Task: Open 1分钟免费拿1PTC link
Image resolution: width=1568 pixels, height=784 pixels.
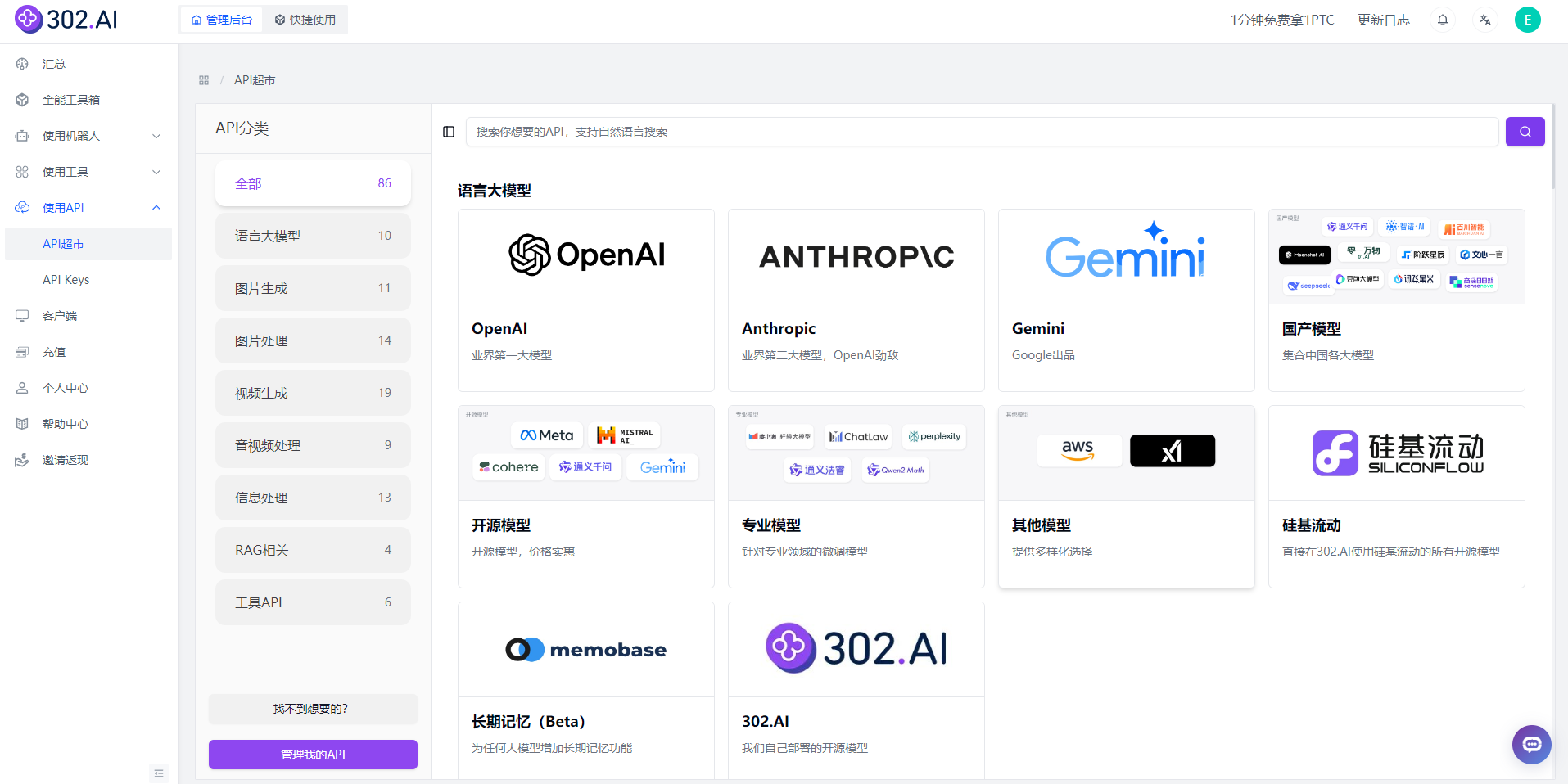Action: pos(1282,20)
